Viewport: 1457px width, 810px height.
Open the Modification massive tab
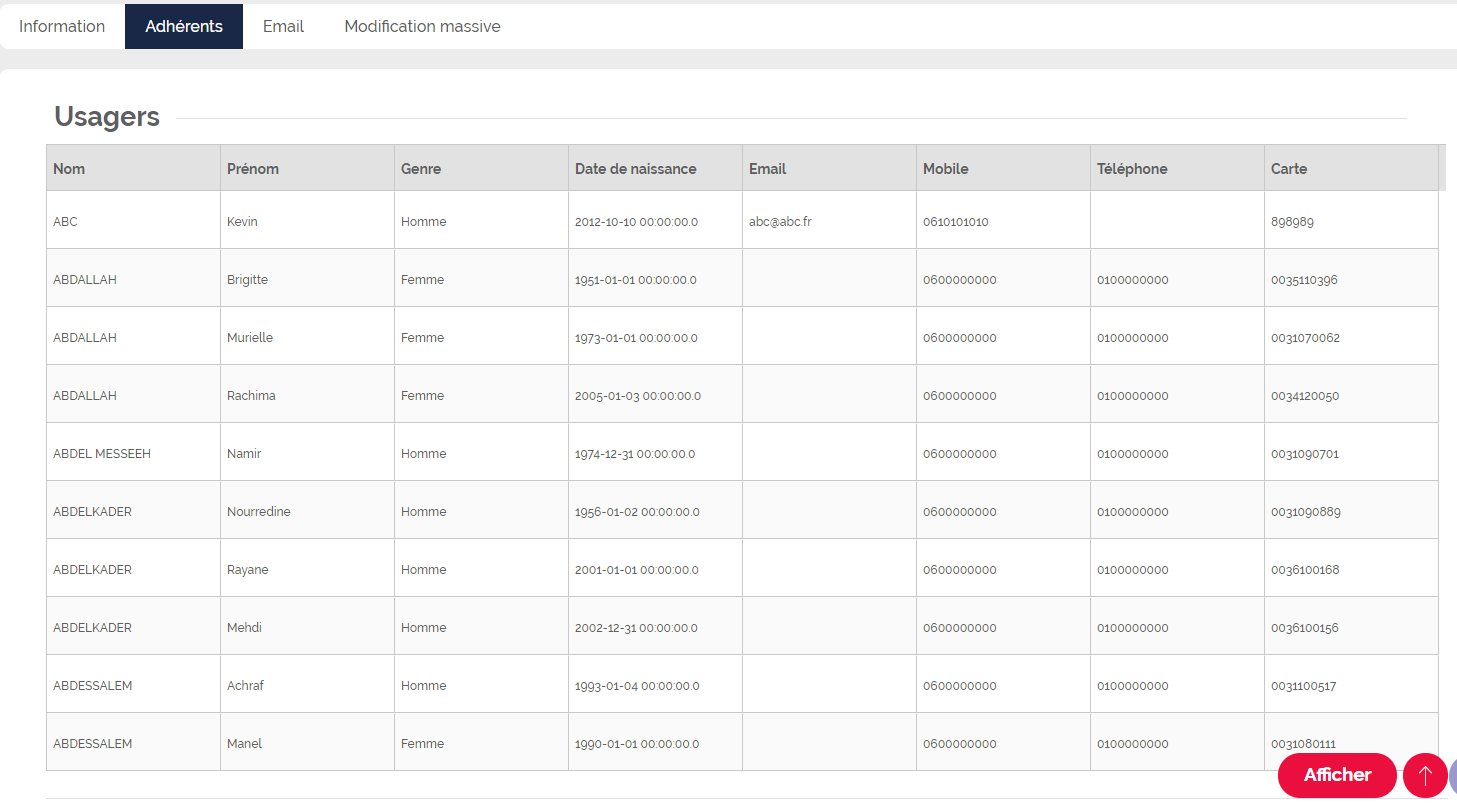pyautogui.click(x=422, y=26)
